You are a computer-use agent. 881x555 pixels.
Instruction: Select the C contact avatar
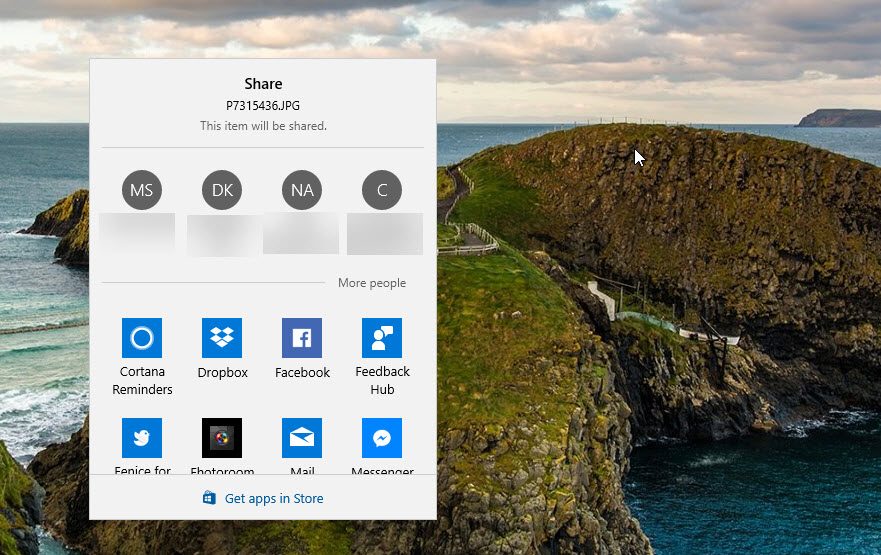[382, 190]
